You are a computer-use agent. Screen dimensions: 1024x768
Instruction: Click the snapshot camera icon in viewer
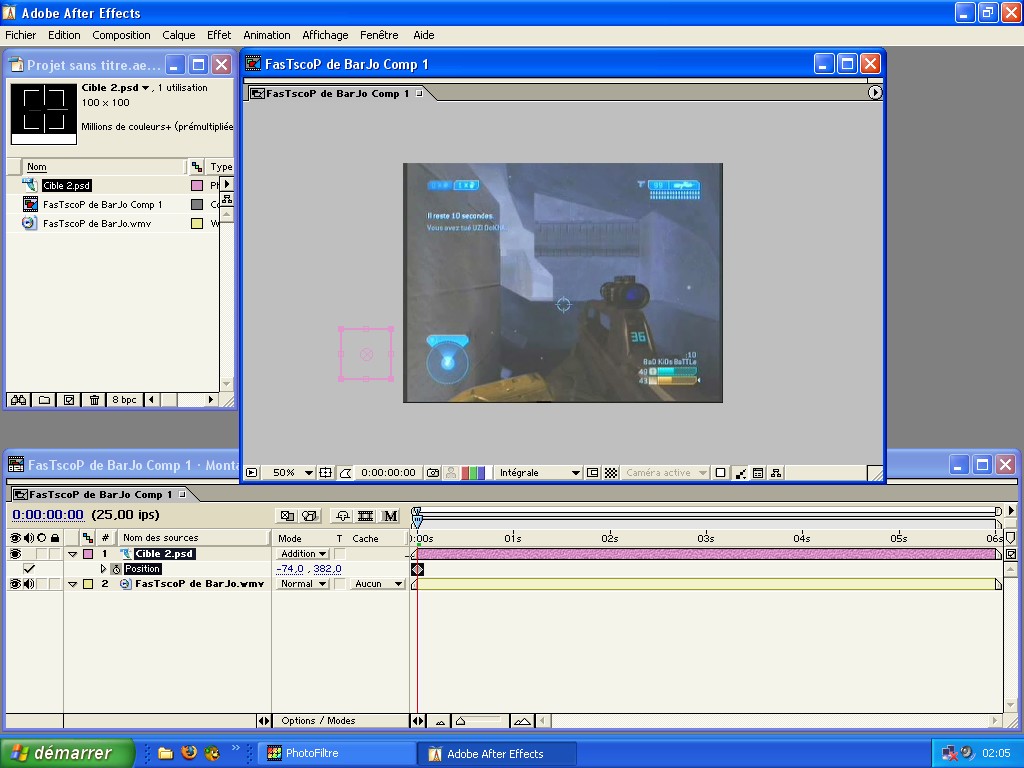pos(432,473)
